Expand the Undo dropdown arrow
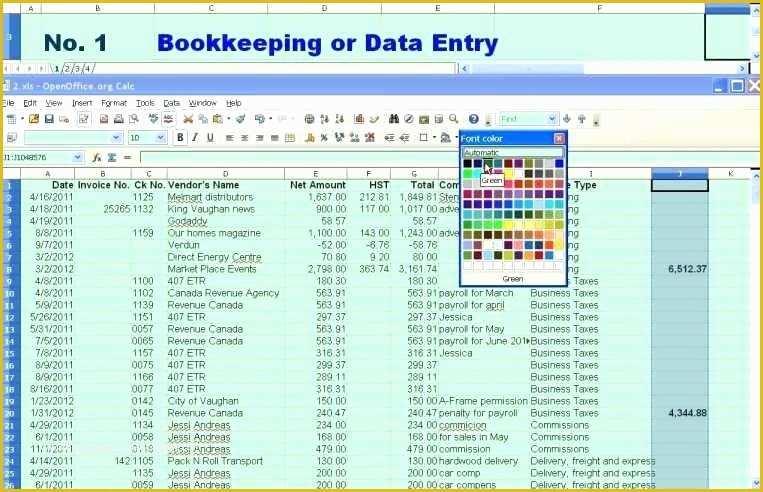The width and height of the screenshot is (763, 492). [271, 119]
